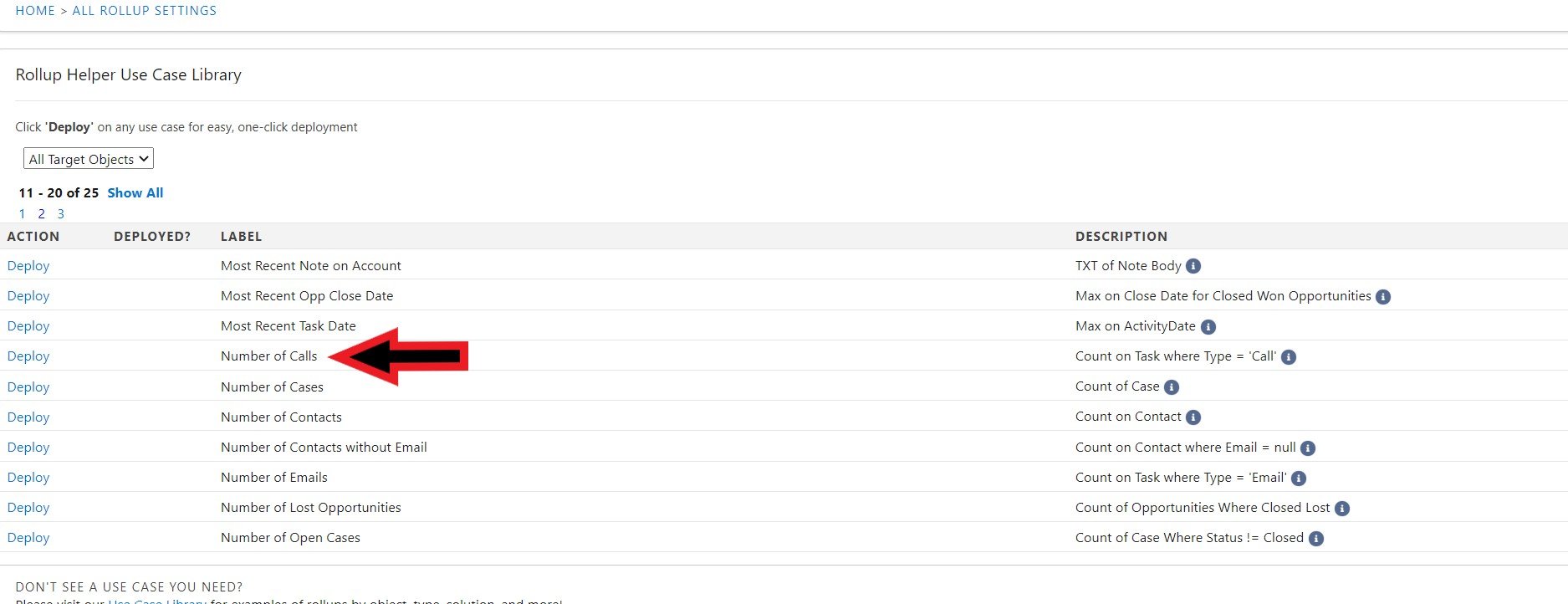Image resolution: width=1568 pixels, height=604 pixels.
Task: Click info icon beside 'Max on ActivityDate'
Action: point(1208,326)
